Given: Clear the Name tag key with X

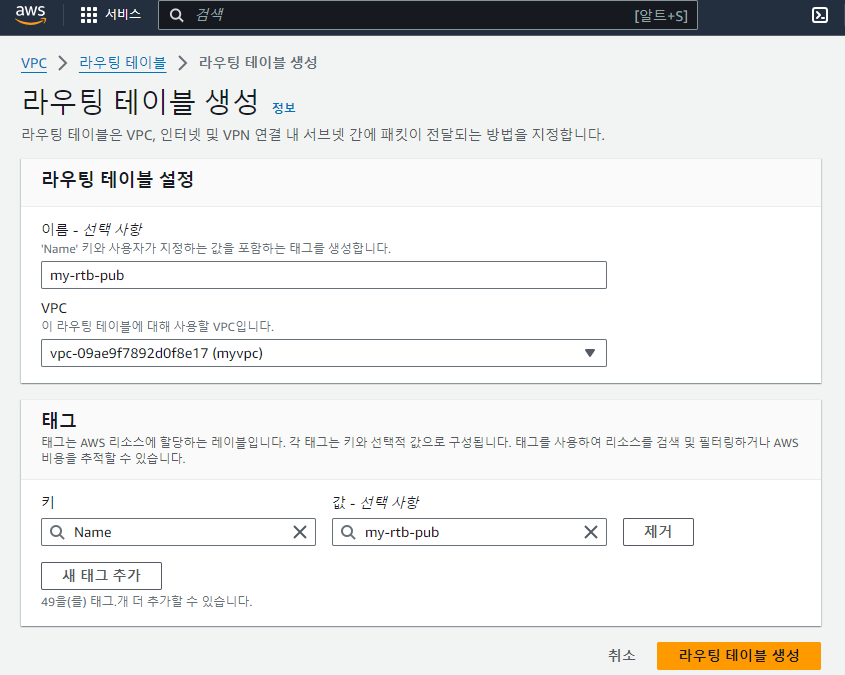Looking at the screenshot, I should point(300,532).
